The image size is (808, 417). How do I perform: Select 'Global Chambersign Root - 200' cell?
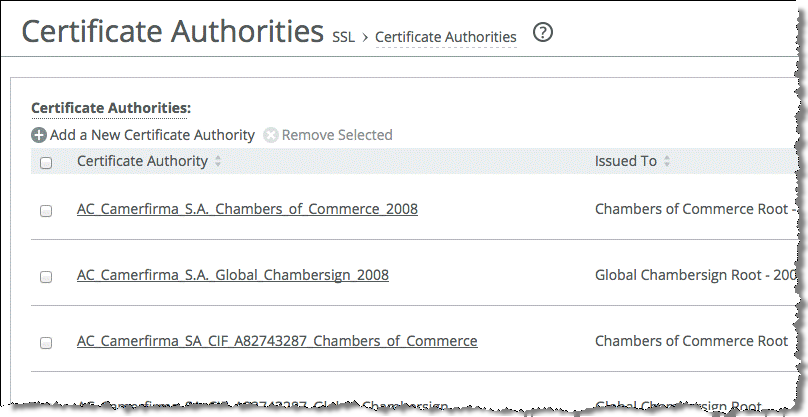tap(696, 275)
